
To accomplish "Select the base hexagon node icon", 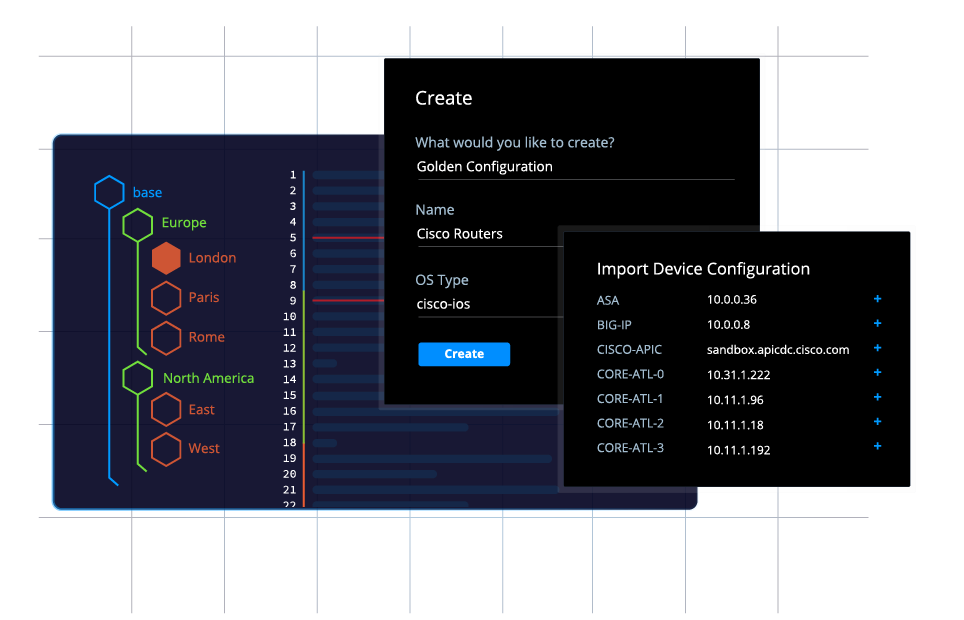I will [109, 191].
